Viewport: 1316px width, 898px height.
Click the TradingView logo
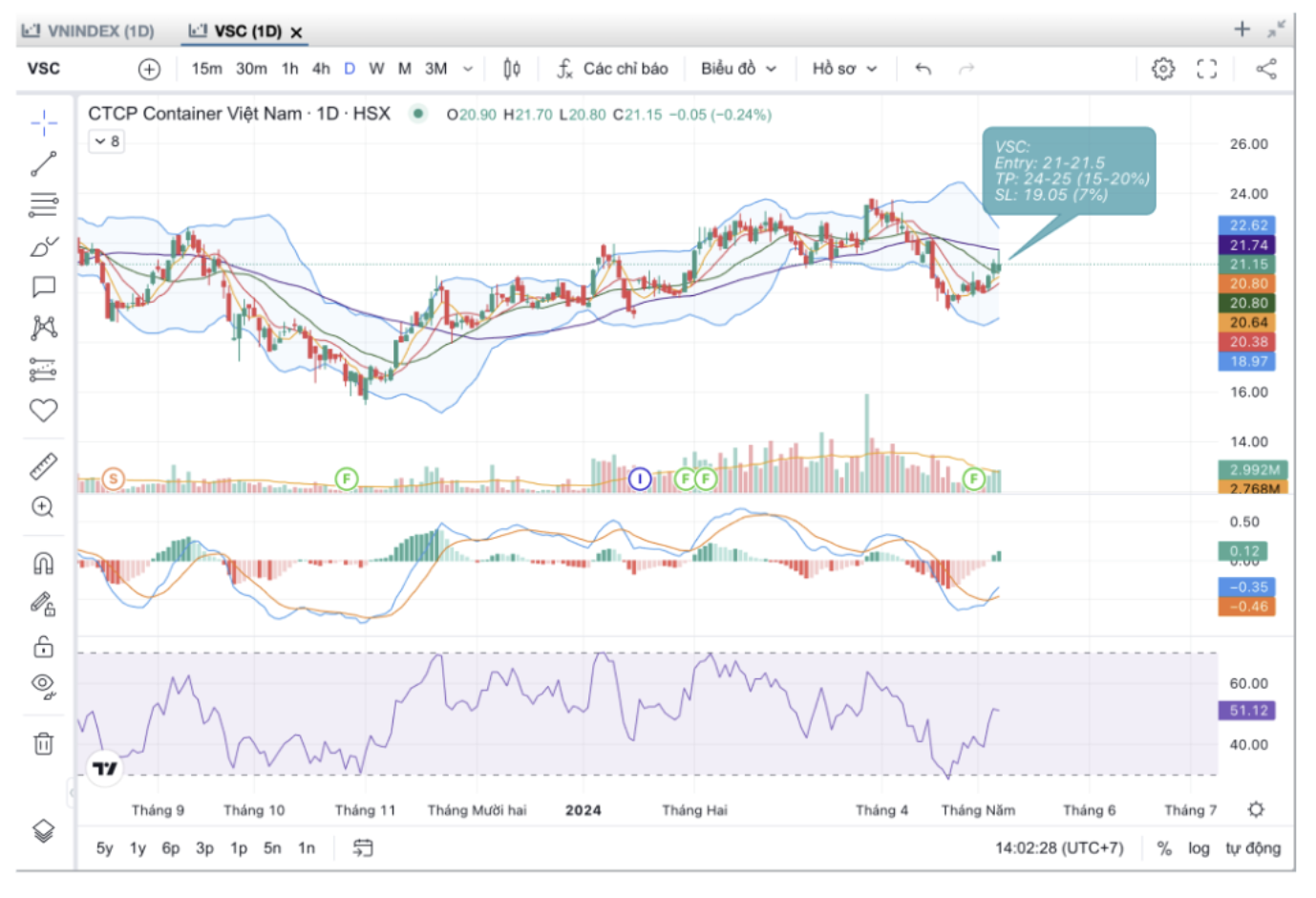[x=105, y=768]
